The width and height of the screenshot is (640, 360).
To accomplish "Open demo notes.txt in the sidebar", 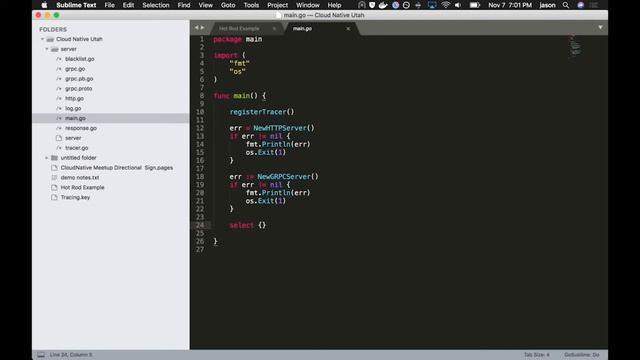I will pyautogui.click(x=80, y=178).
